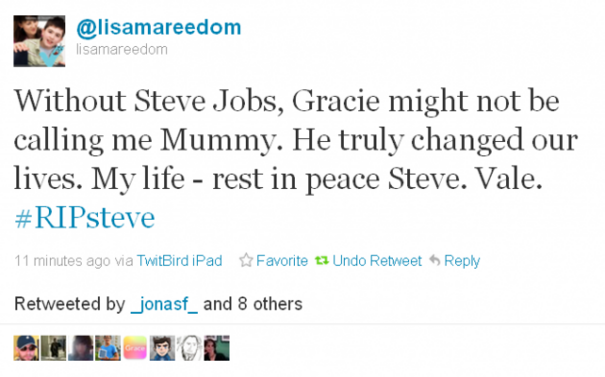Open avatar of person in blue shirt holding tablet
Image resolution: width=605 pixels, height=377 pixels.
(108, 348)
